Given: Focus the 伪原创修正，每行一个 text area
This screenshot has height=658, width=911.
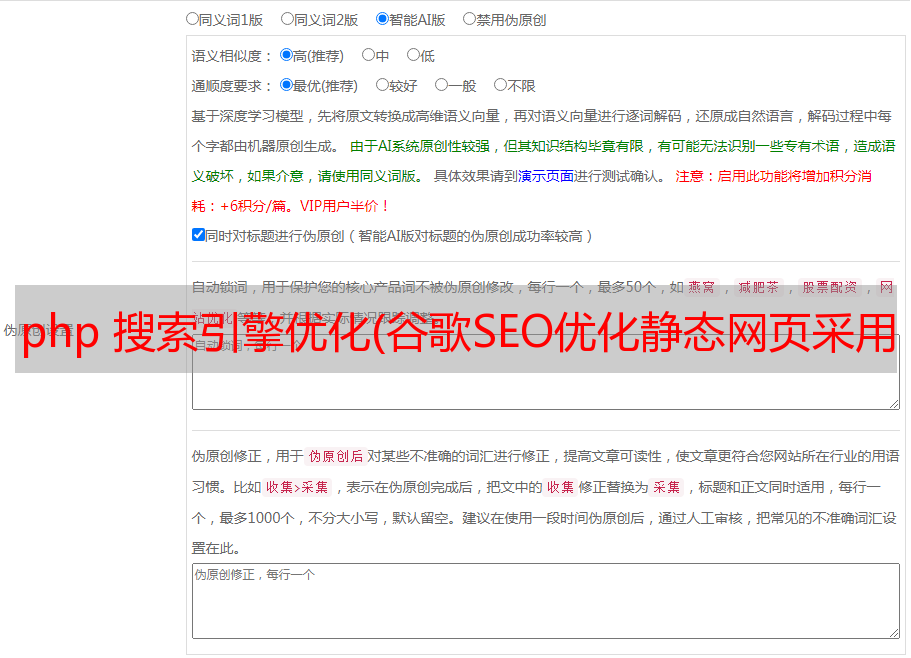Looking at the screenshot, I should 546,601.
